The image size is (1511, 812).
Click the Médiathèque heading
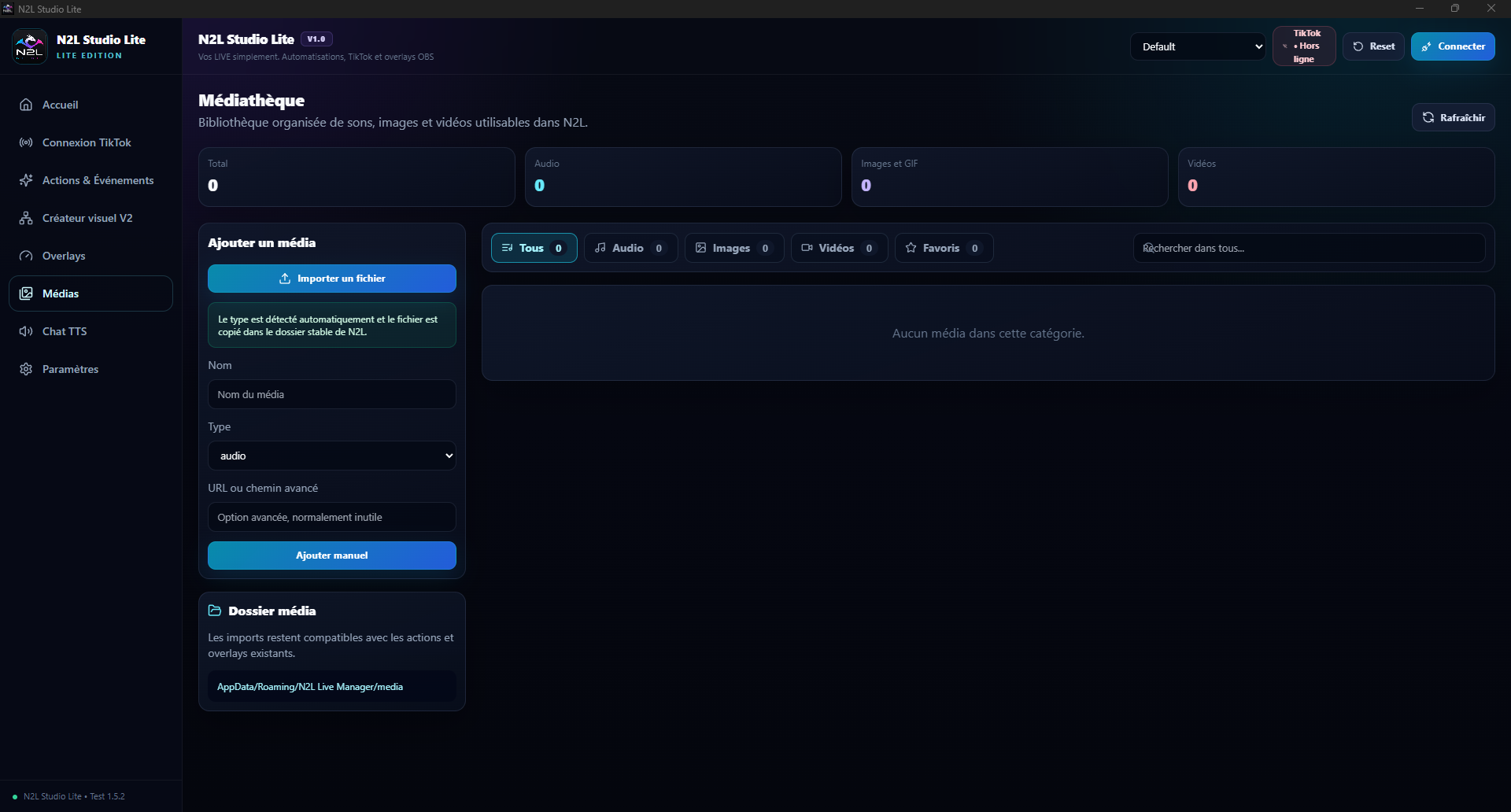tap(251, 101)
